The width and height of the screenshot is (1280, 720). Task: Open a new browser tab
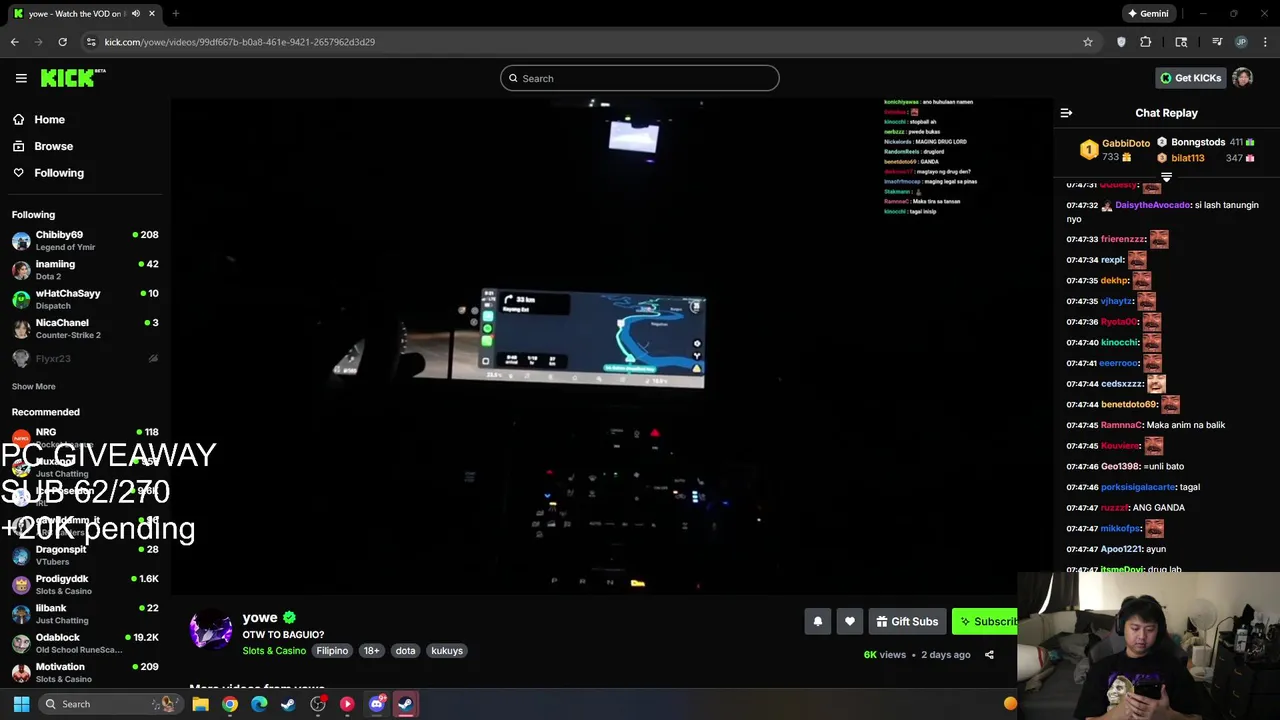point(175,14)
